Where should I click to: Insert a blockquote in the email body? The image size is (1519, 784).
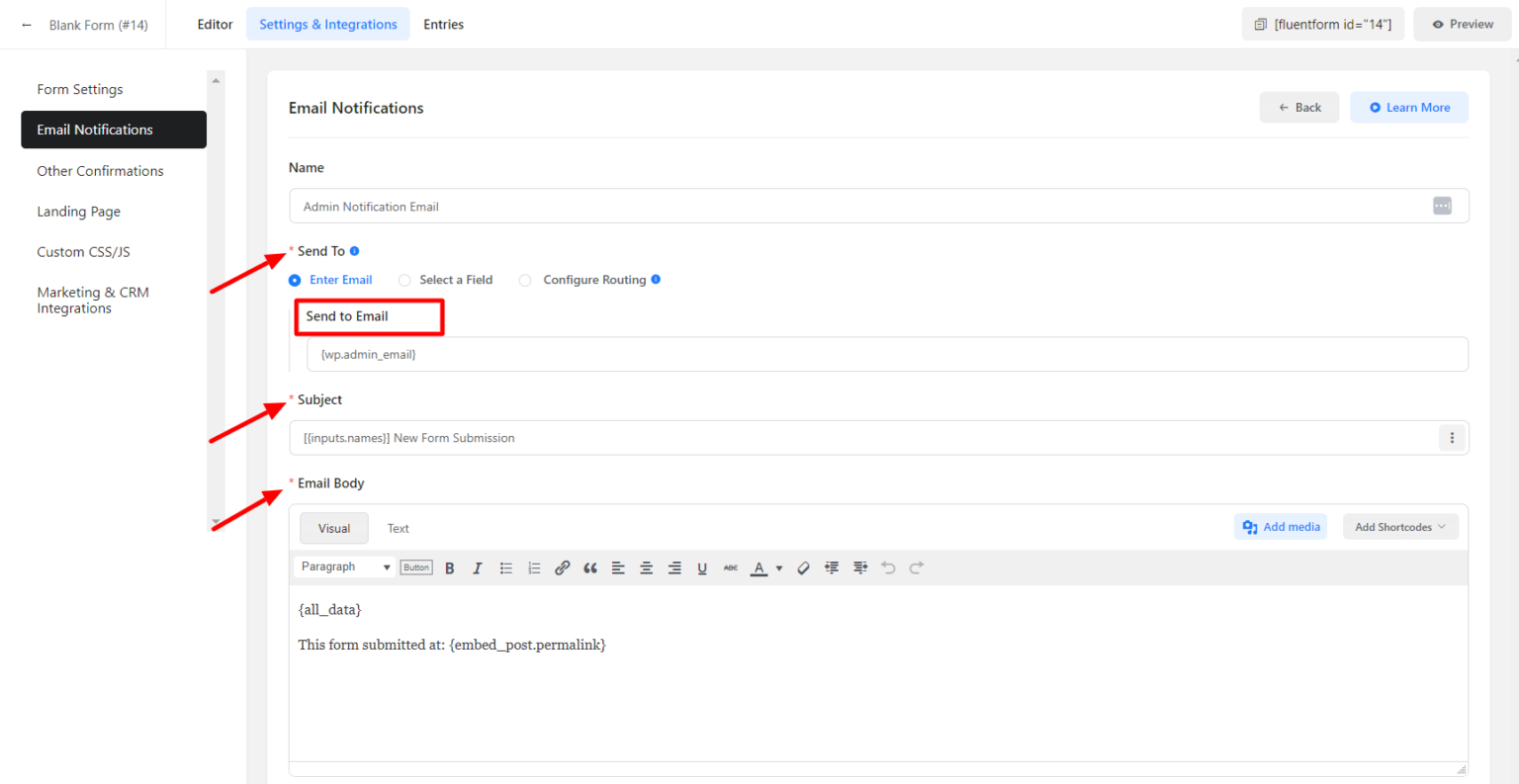pos(590,567)
